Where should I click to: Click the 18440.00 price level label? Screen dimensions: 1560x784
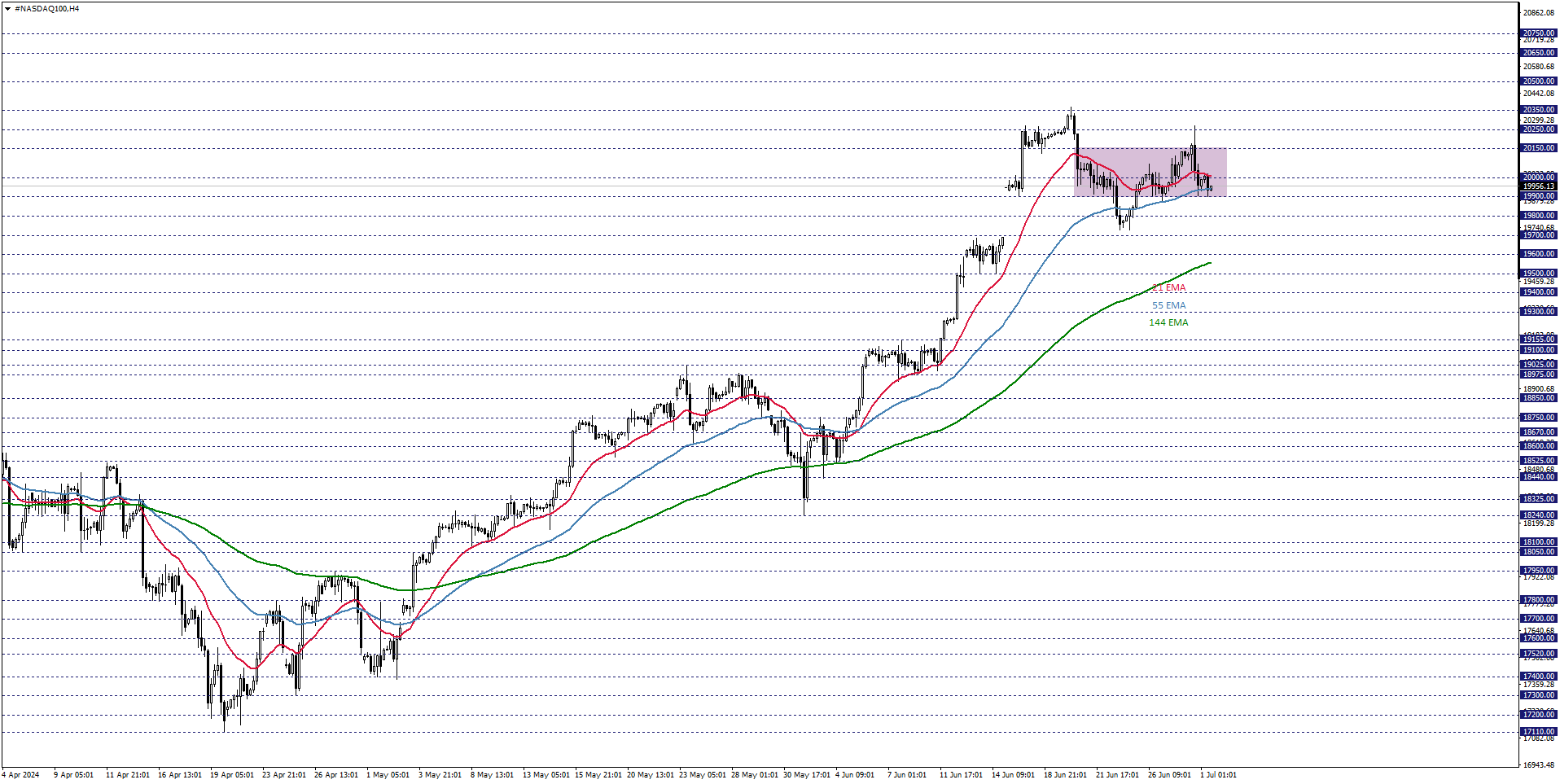tap(1539, 477)
